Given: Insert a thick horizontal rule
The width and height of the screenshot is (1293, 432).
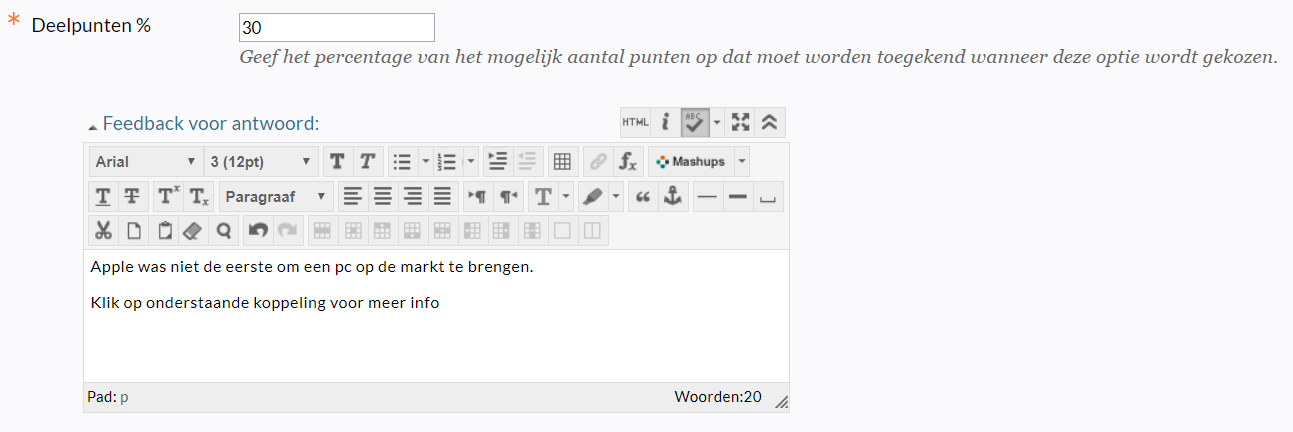Looking at the screenshot, I should pyautogui.click(x=738, y=196).
